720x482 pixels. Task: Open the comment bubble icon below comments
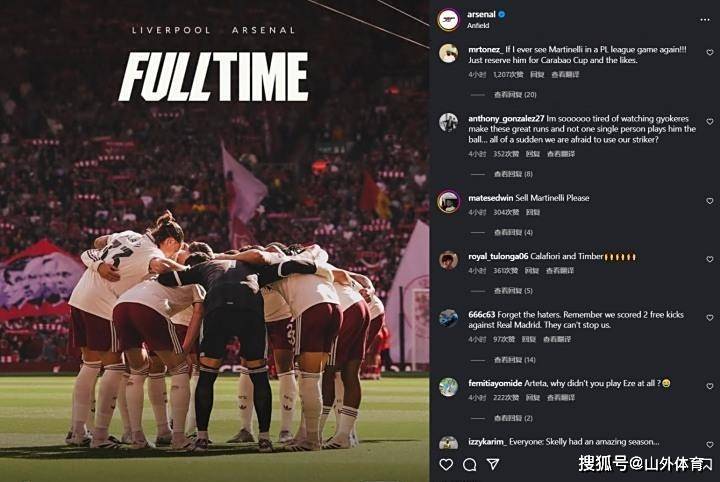[470, 464]
